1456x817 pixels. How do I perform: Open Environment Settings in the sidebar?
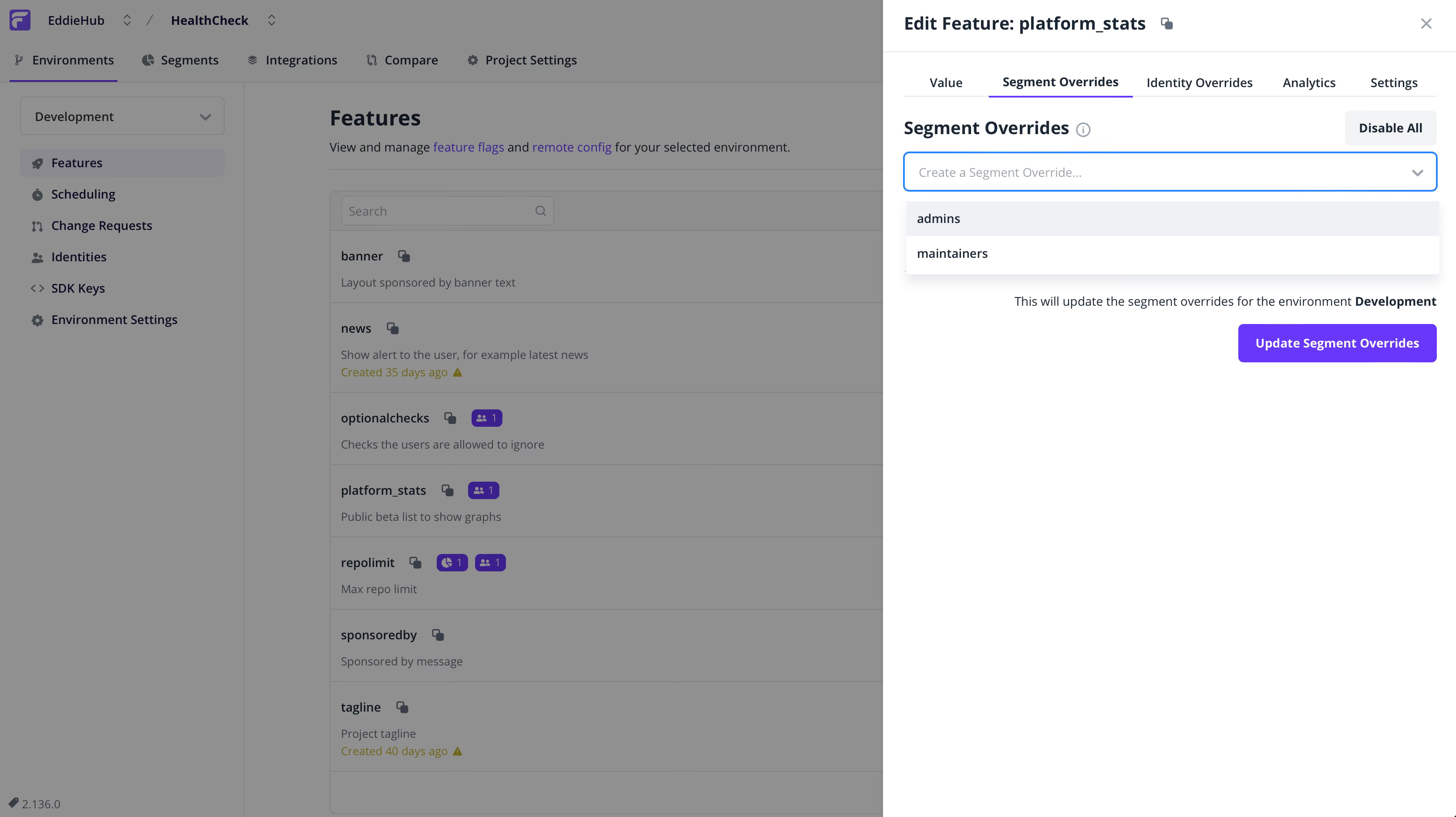click(x=122, y=320)
